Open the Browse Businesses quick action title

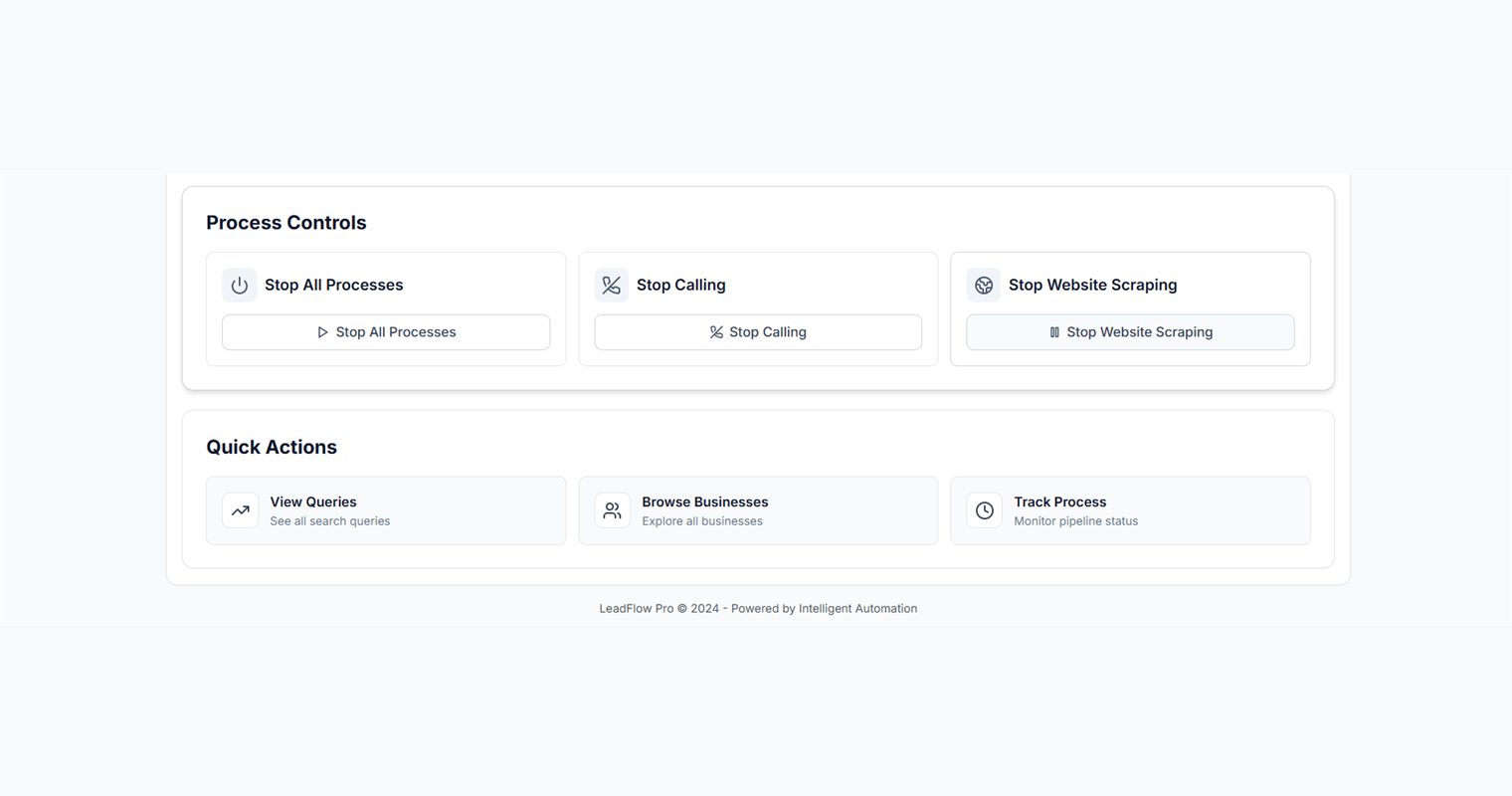click(x=705, y=502)
